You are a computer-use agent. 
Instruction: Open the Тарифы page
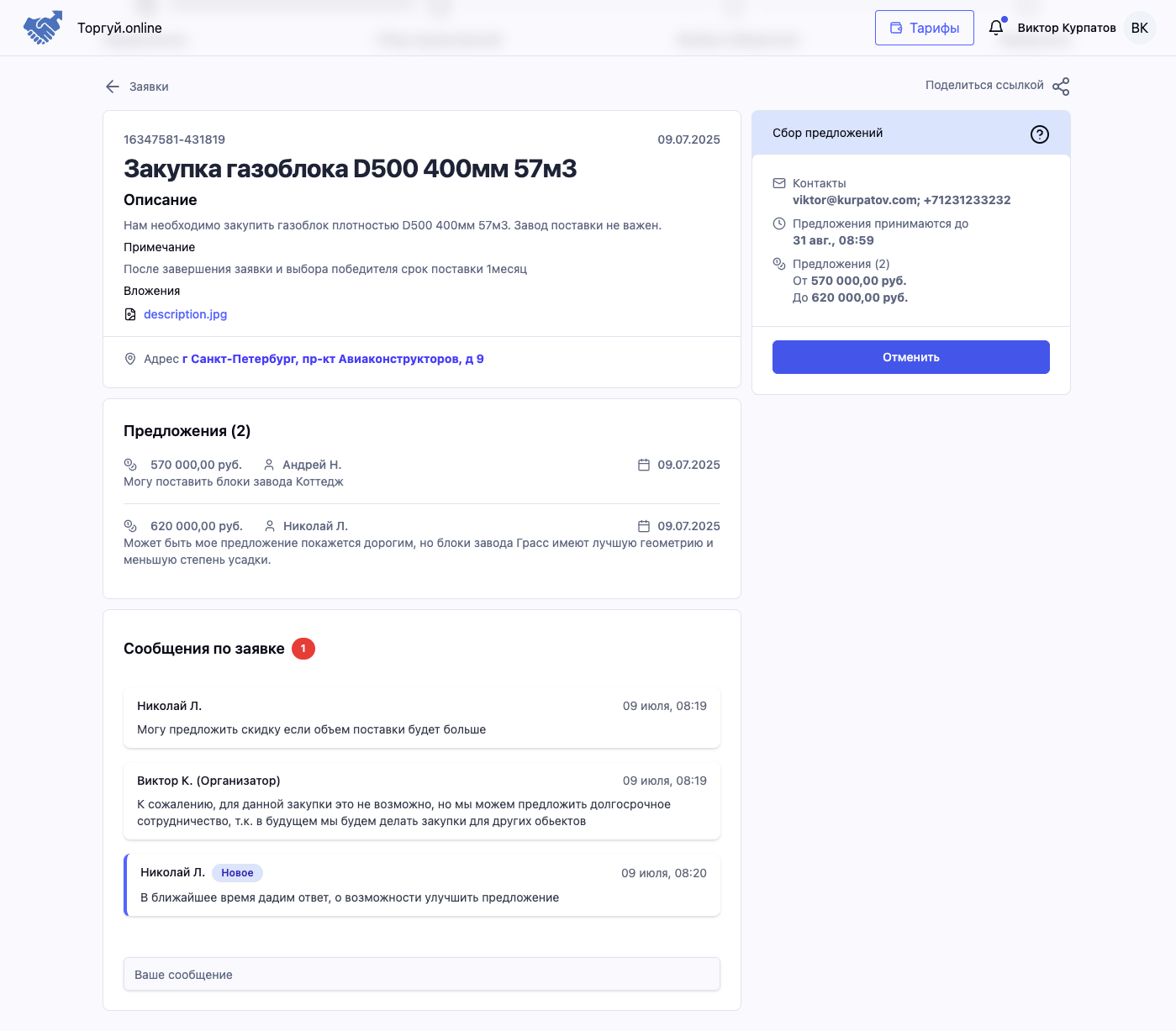pos(924,28)
